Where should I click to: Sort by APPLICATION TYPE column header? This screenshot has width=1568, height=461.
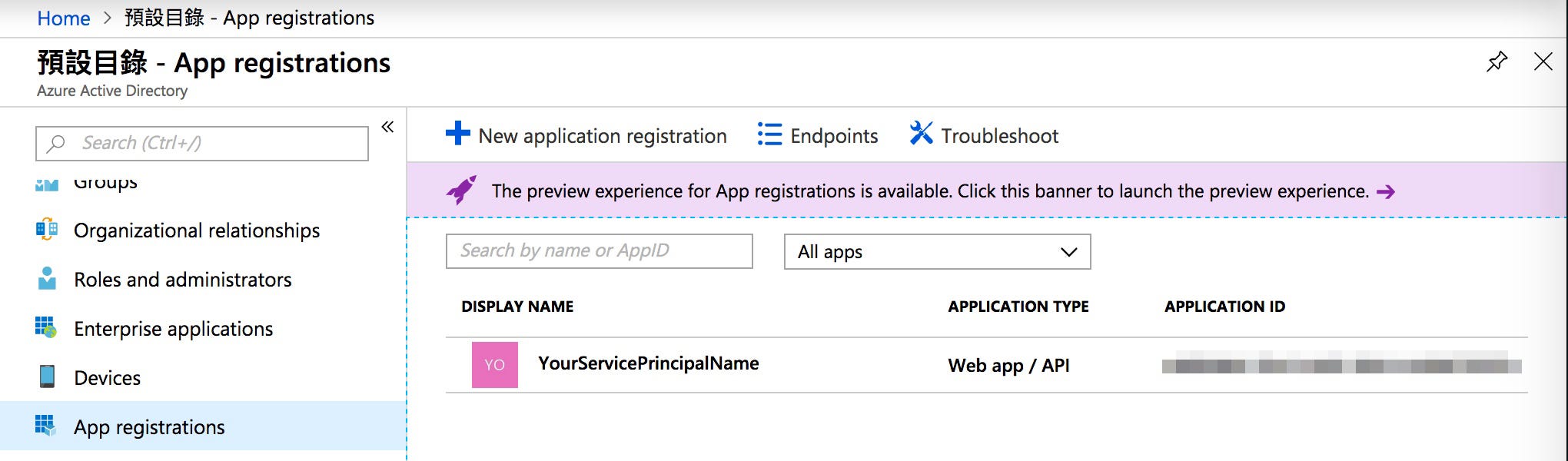(x=1018, y=307)
